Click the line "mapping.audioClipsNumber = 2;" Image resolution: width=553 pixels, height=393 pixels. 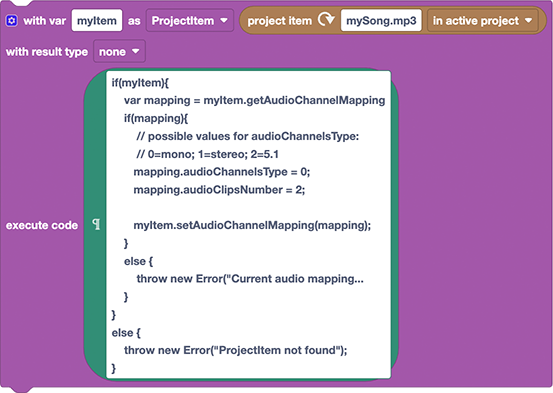[x=219, y=190]
